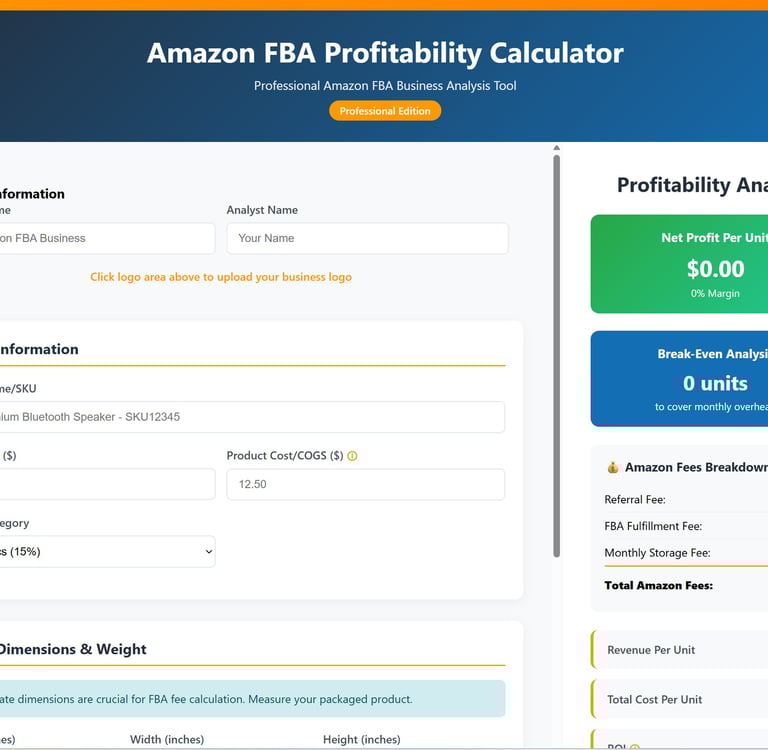The width and height of the screenshot is (768, 750).
Task: Click the selling price input field
Action: pyautogui.click(x=105, y=484)
